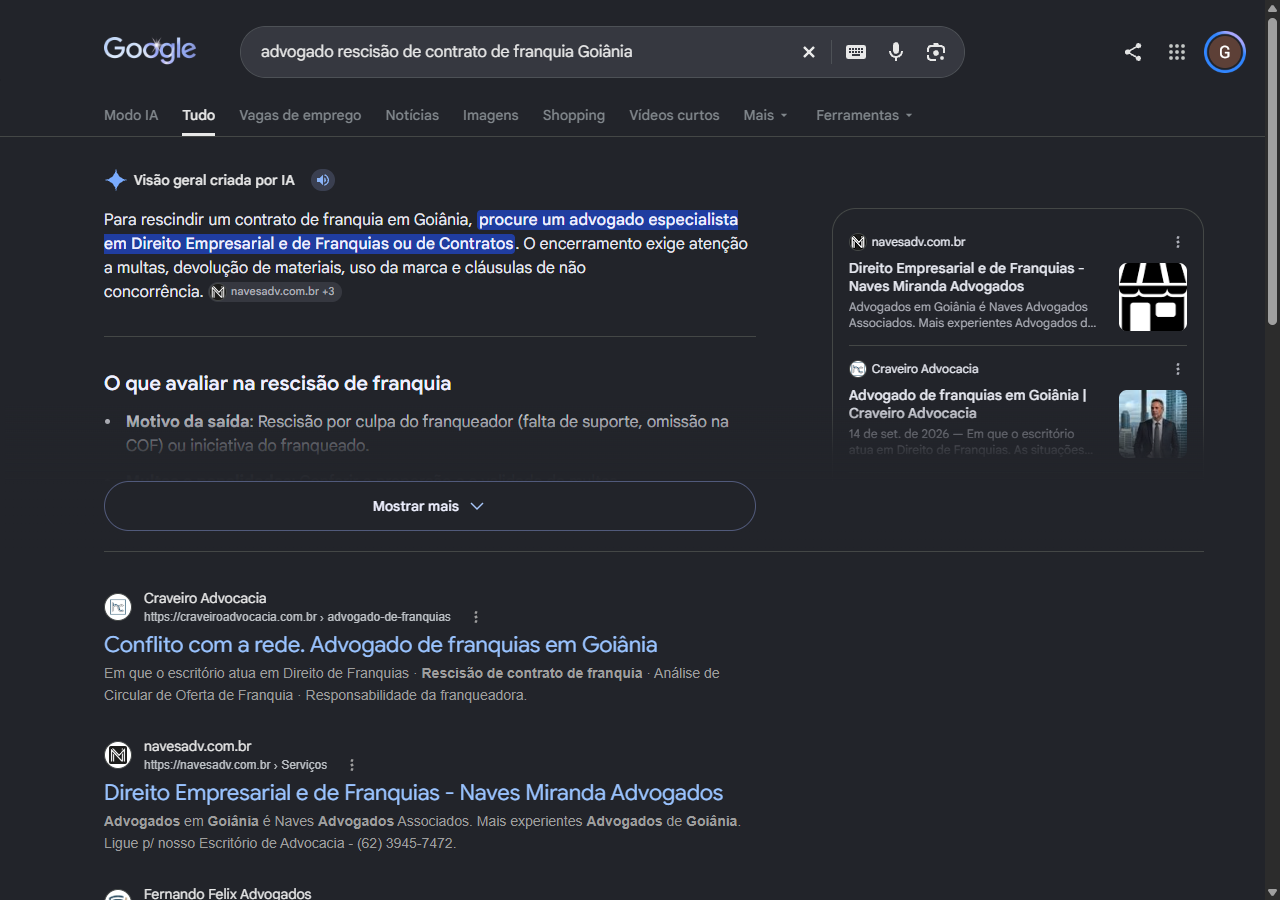Click inside the search query field
Image resolution: width=1280 pixels, height=900 pixels.
pyautogui.click(x=520, y=52)
